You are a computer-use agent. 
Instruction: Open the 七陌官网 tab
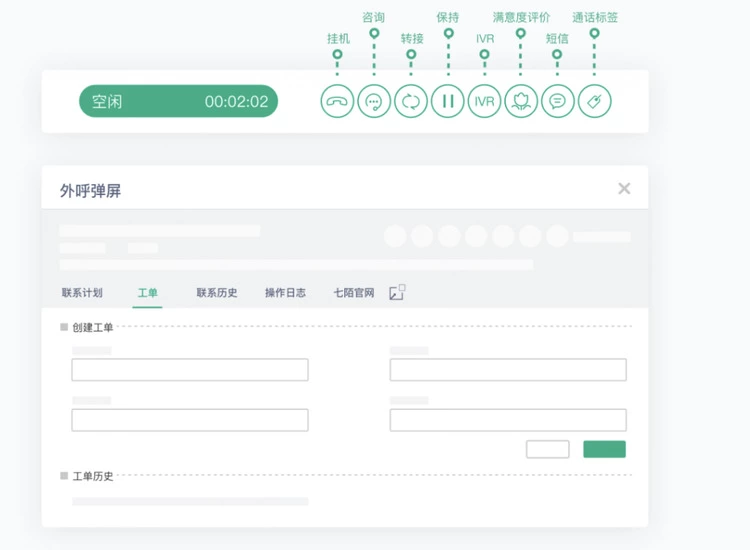pos(354,293)
